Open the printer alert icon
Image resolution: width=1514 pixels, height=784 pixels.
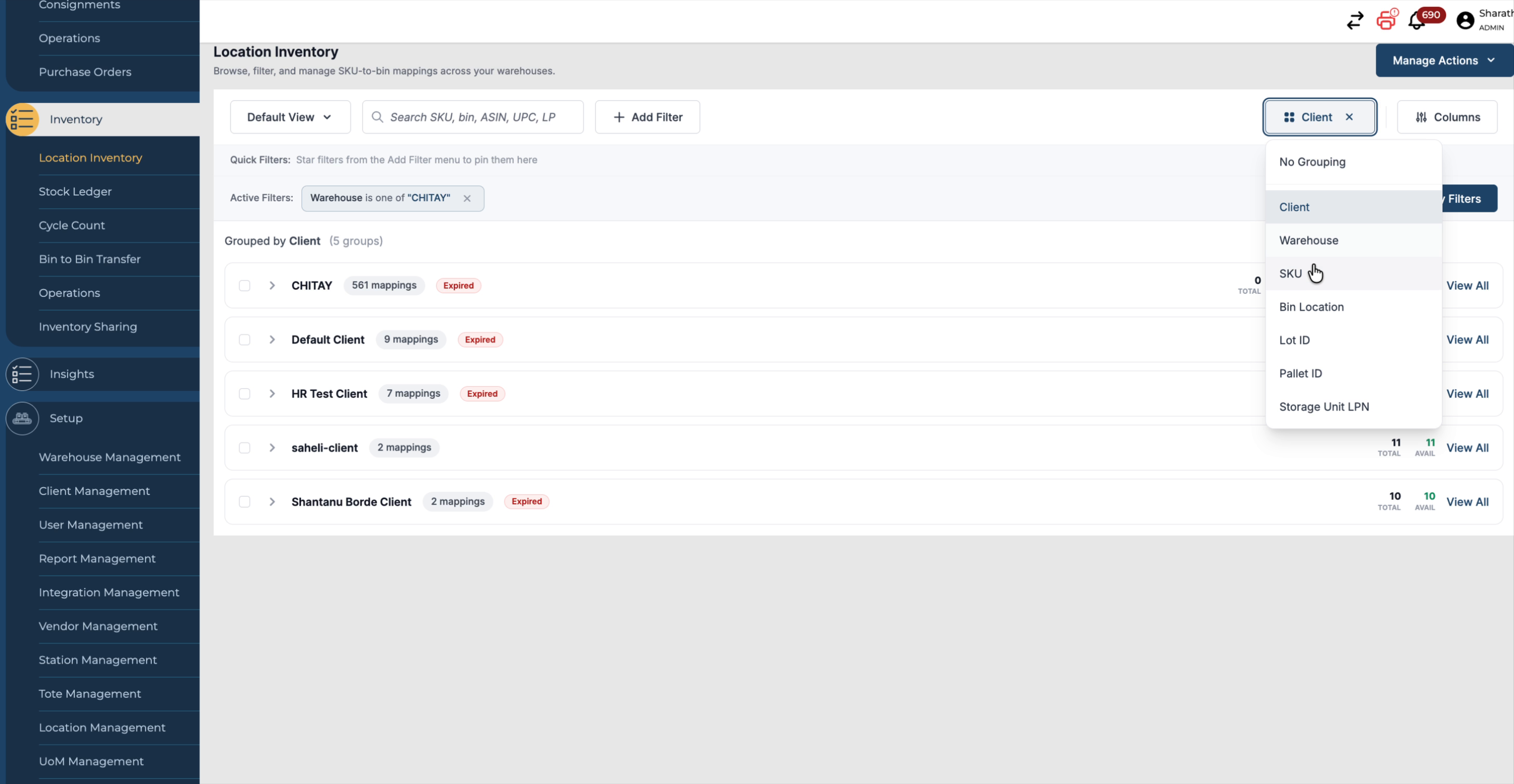[1387, 19]
